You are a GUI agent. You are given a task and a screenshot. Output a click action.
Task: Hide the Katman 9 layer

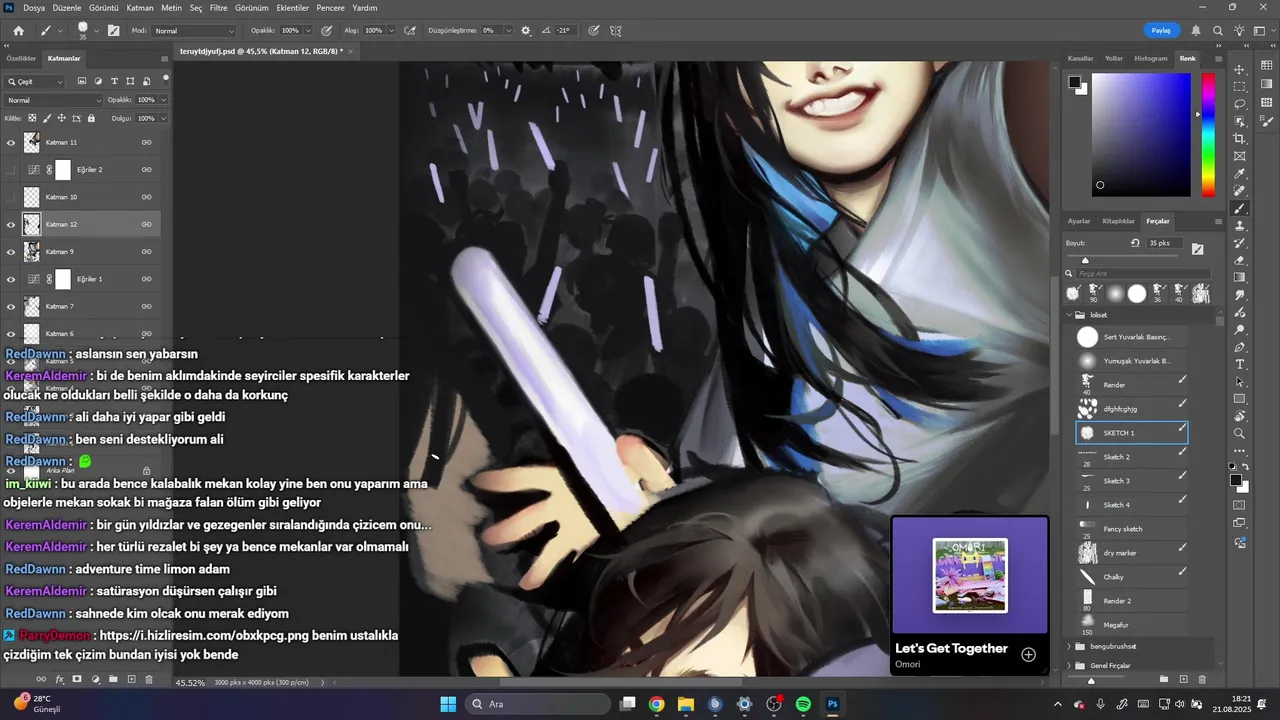pyautogui.click(x=11, y=252)
